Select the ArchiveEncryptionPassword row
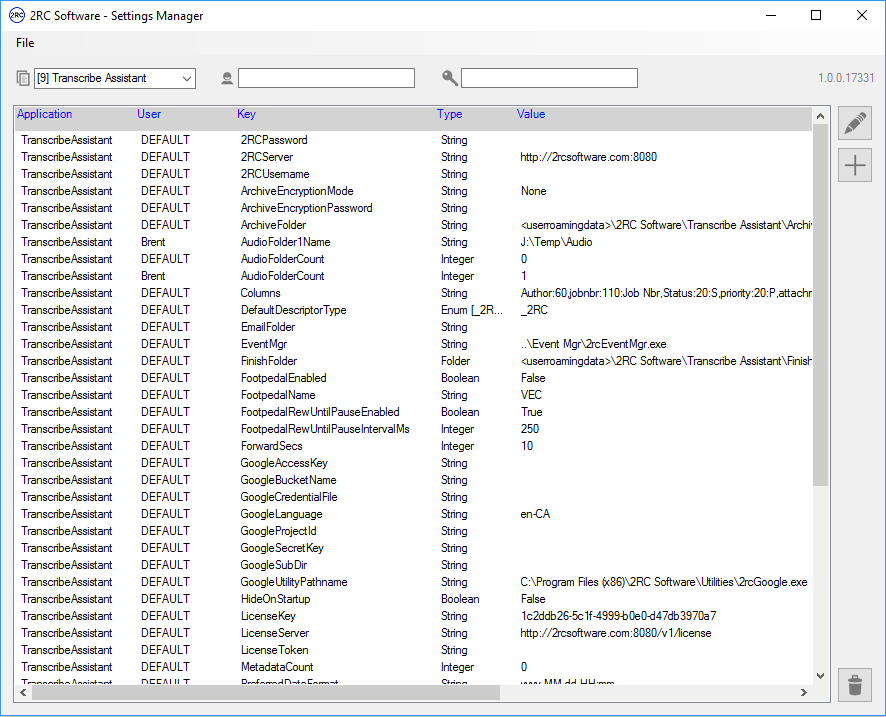886x717 pixels. (x=413, y=208)
